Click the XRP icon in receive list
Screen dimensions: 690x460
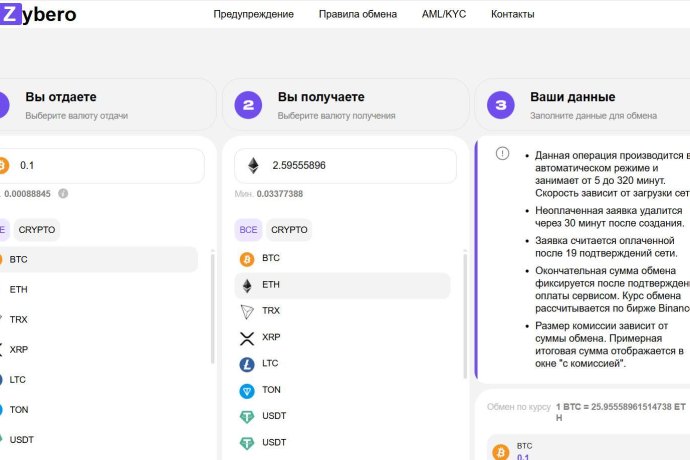[x=247, y=338]
